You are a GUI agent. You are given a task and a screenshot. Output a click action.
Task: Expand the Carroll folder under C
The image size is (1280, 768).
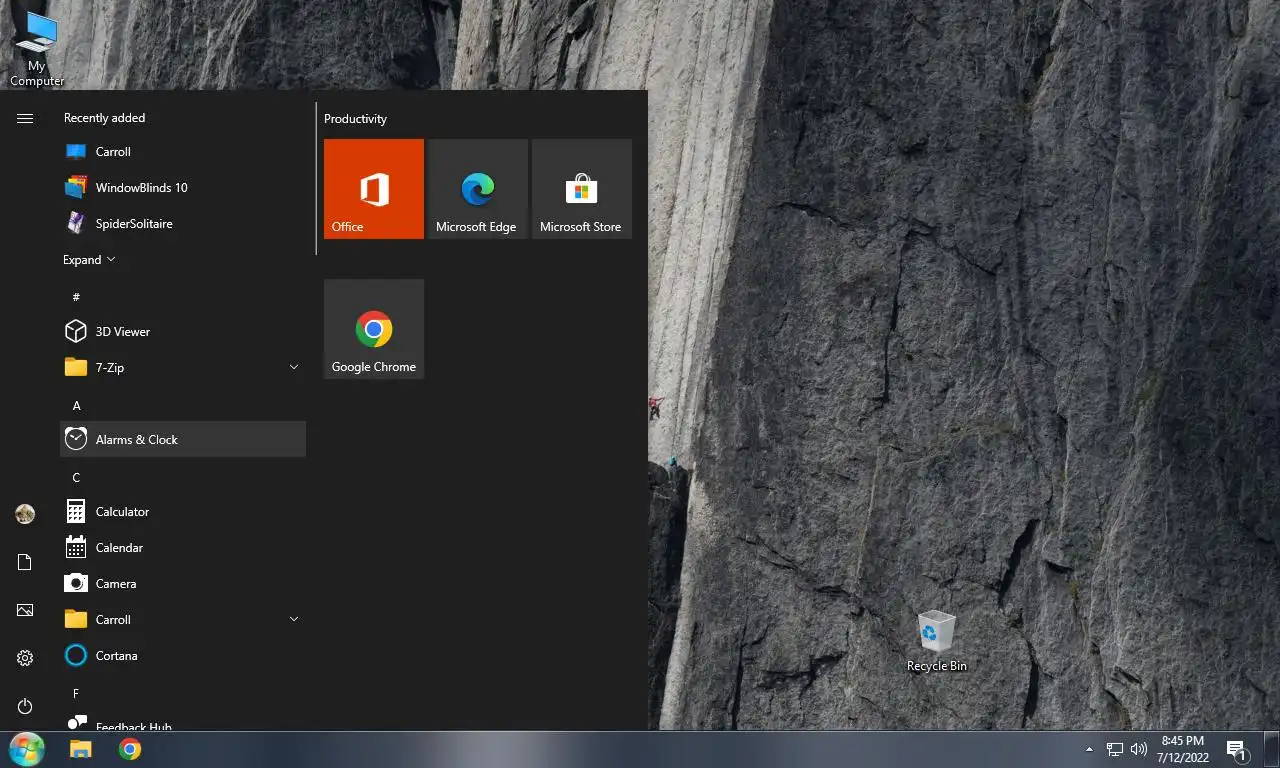[x=183, y=620]
